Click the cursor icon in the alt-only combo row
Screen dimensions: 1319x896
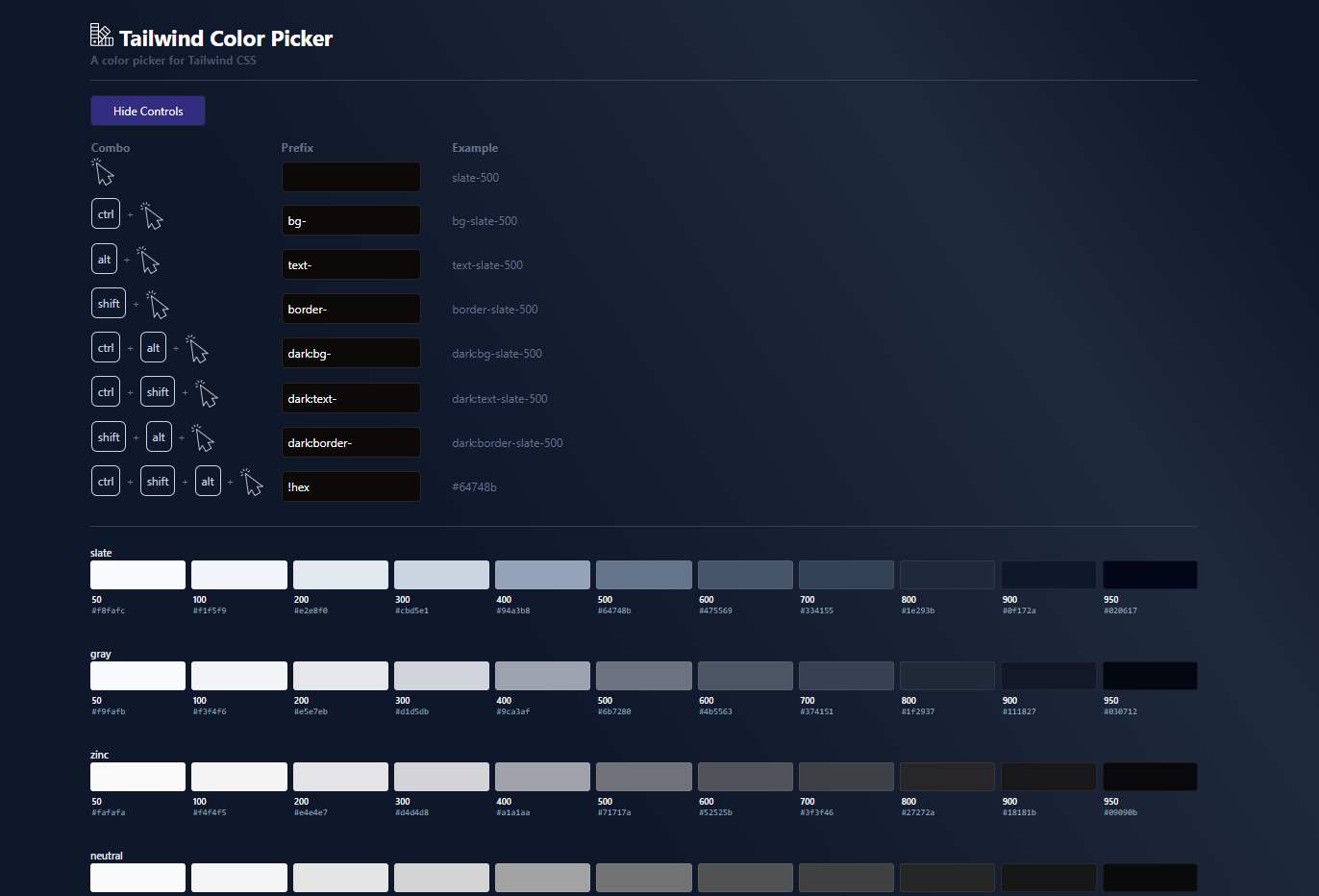click(148, 261)
